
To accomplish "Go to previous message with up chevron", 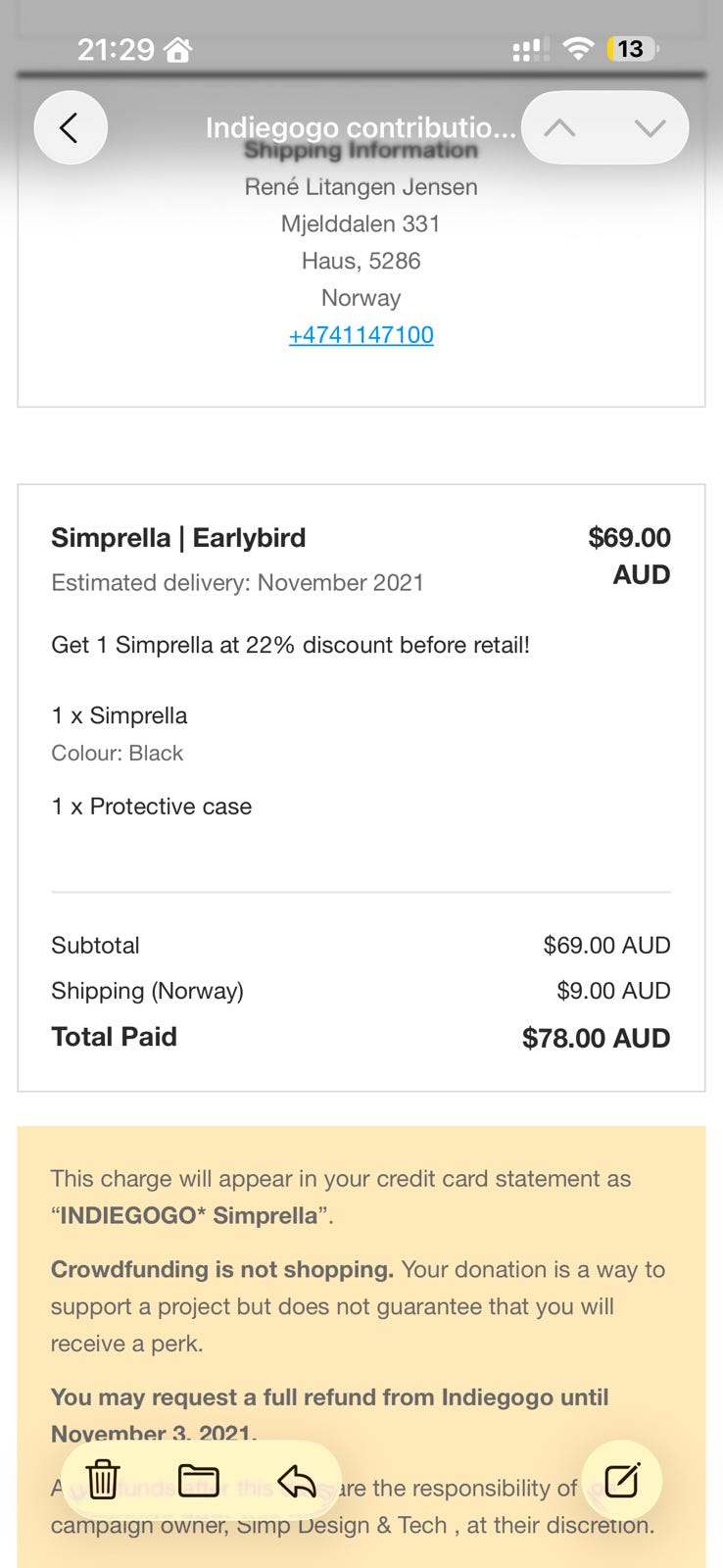I will pos(559,127).
